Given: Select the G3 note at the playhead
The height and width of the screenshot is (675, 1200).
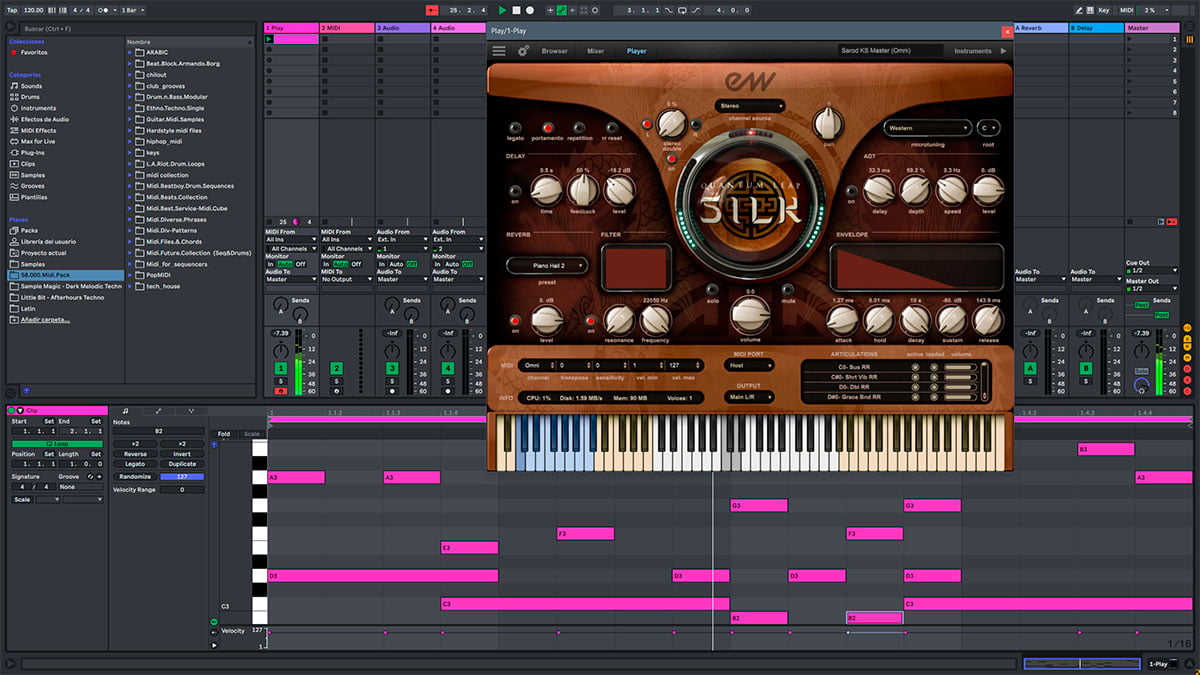Looking at the screenshot, I should click(x=759, y=506).
